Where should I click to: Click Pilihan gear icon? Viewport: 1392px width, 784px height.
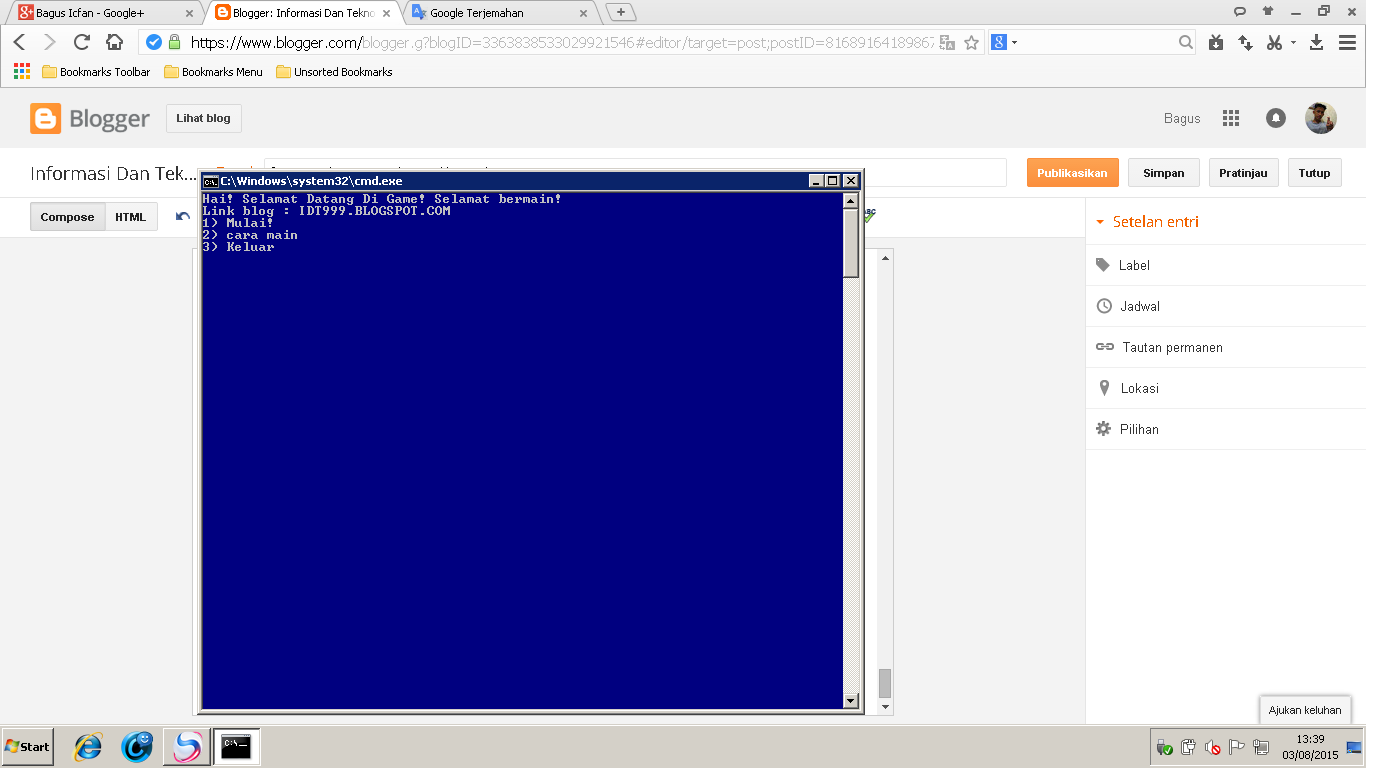[1104, 429]
